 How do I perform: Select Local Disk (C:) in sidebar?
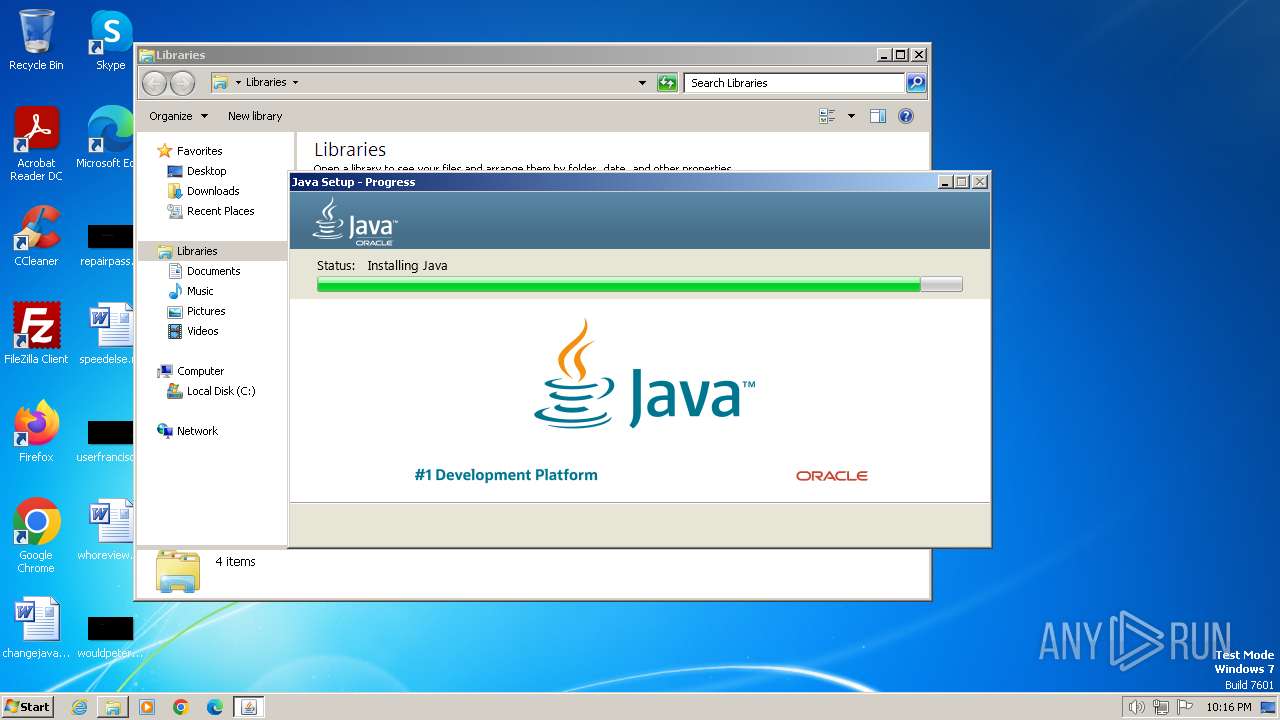click(x=220, y=391)
